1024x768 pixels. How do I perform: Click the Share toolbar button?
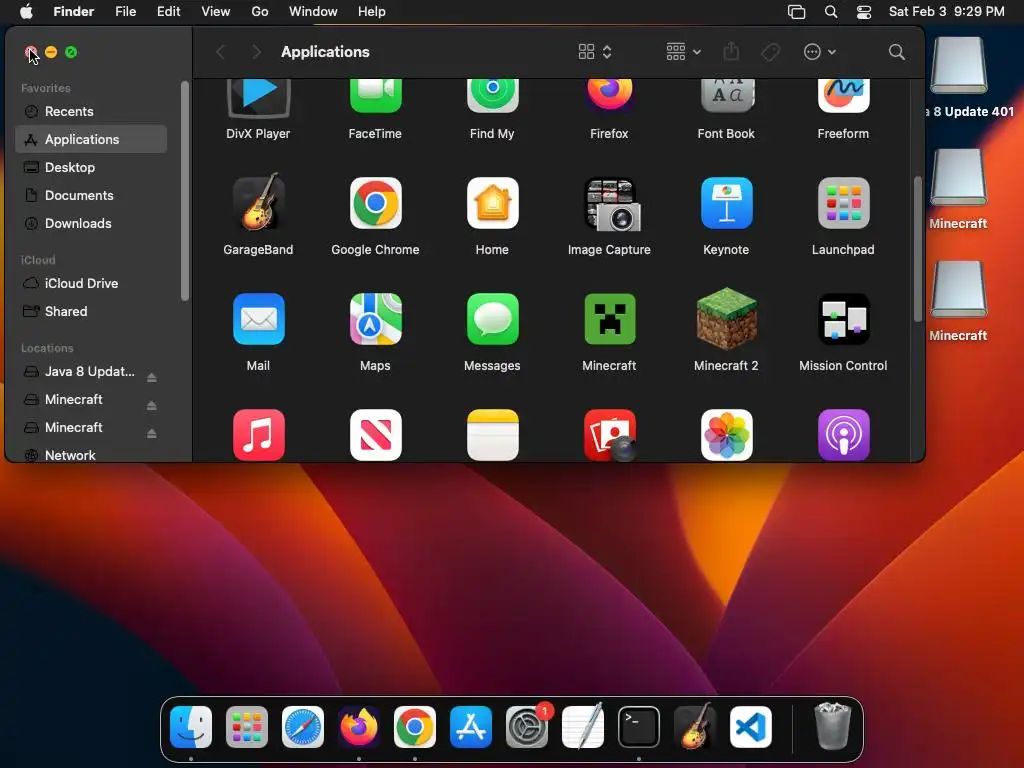pyautogui.click(x=731, y=51)
